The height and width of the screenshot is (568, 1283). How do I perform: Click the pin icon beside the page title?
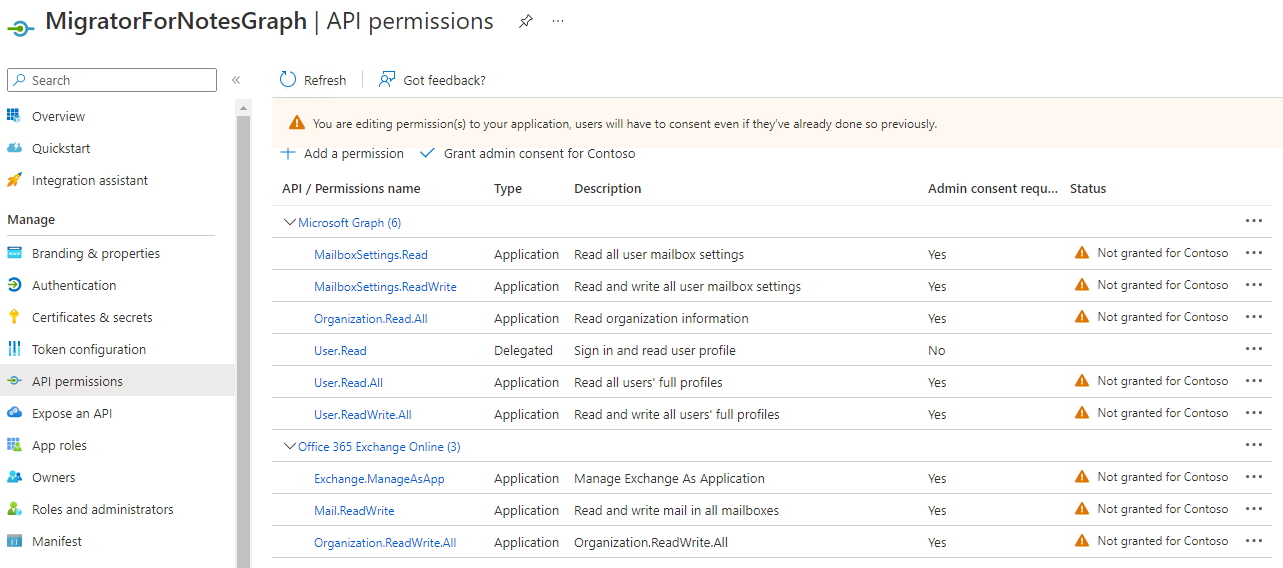point(526,21)
